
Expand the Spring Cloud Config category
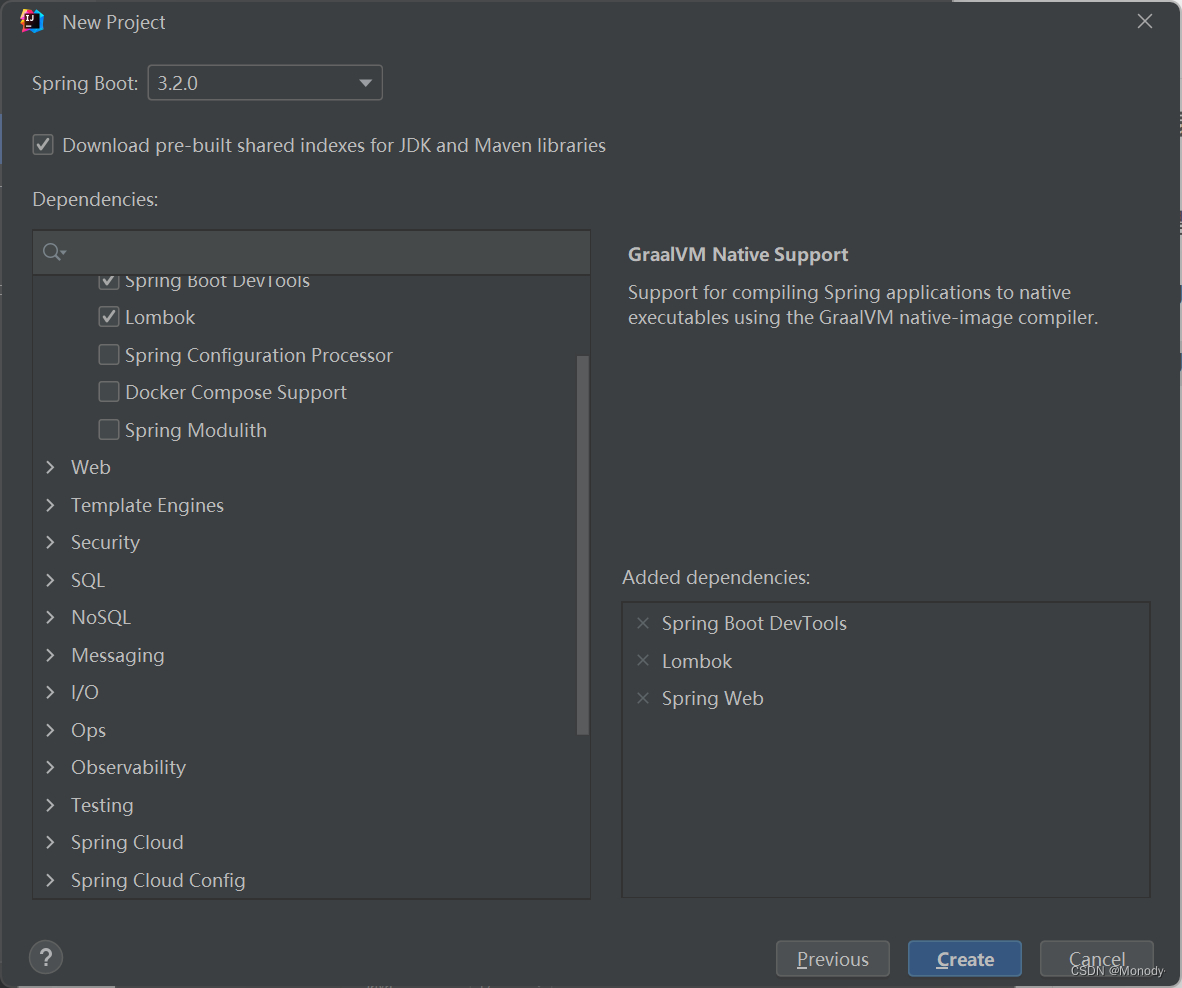pos(51,879)
